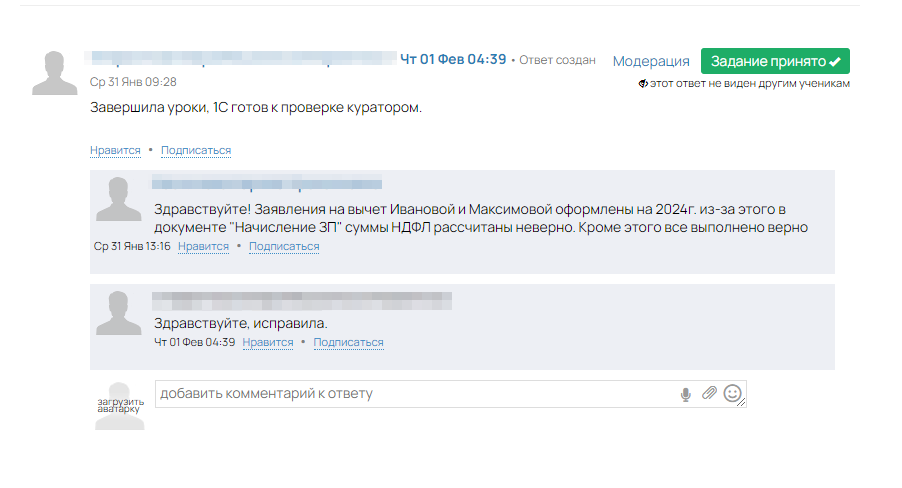The image size is (902, 488).
Task: Focus the "добавить комментарий к ответу" field
Action: (415, 394)
